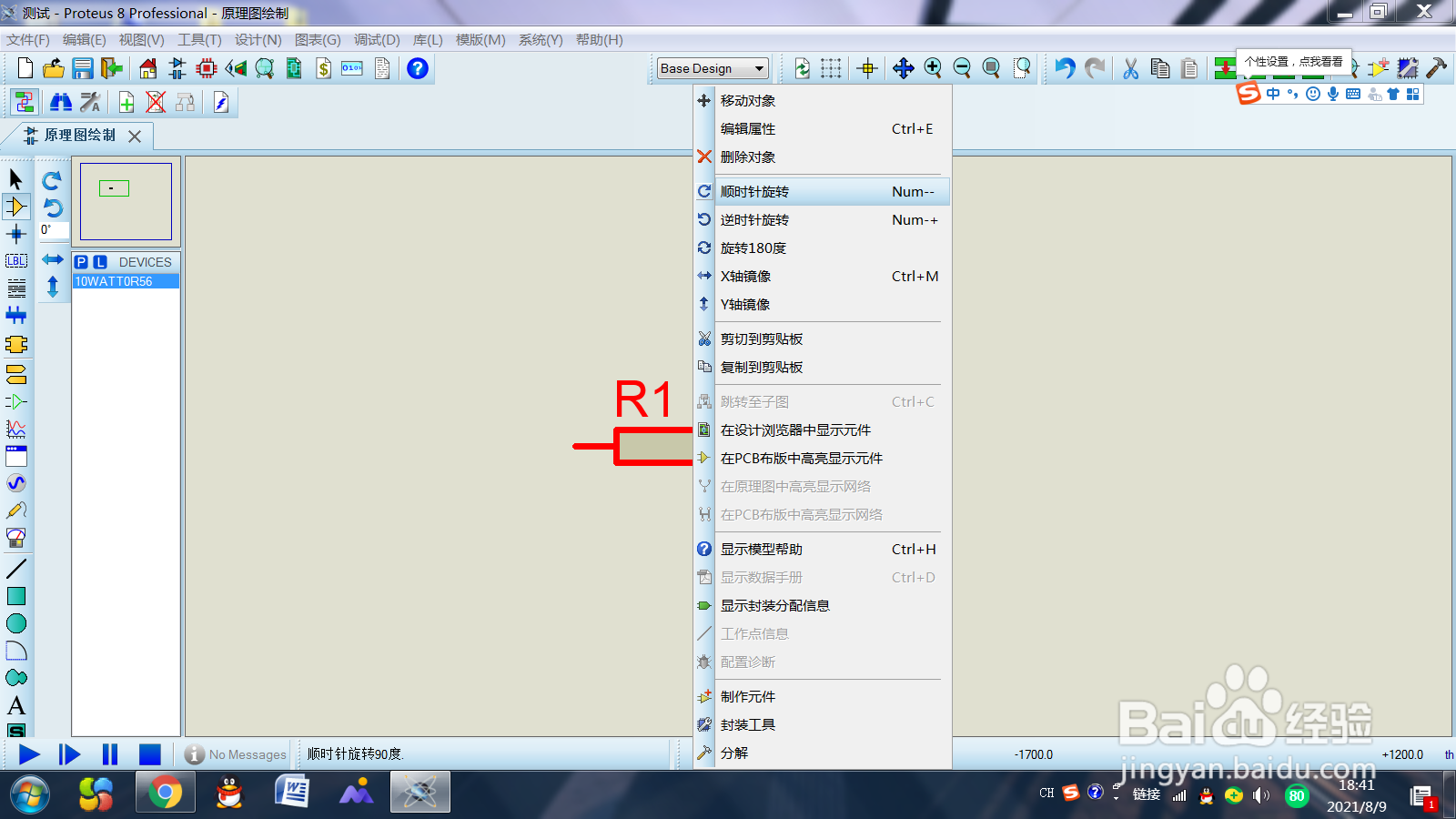Close the 原理图绘制 tab
The image size is (1456, 819).
point(135,136)
